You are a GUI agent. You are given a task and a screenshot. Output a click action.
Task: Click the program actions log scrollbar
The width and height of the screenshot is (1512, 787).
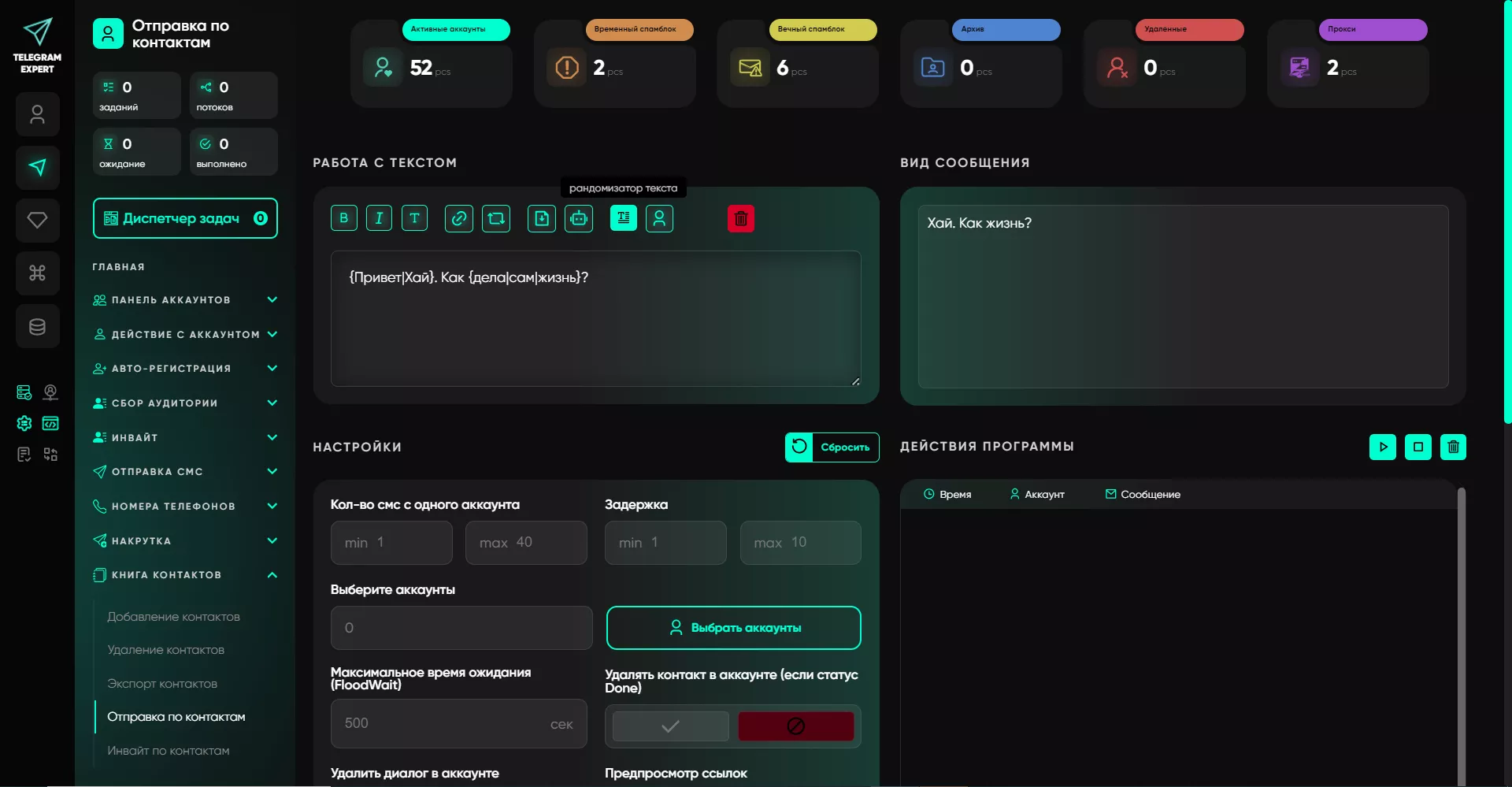[x=1462, y=637]
